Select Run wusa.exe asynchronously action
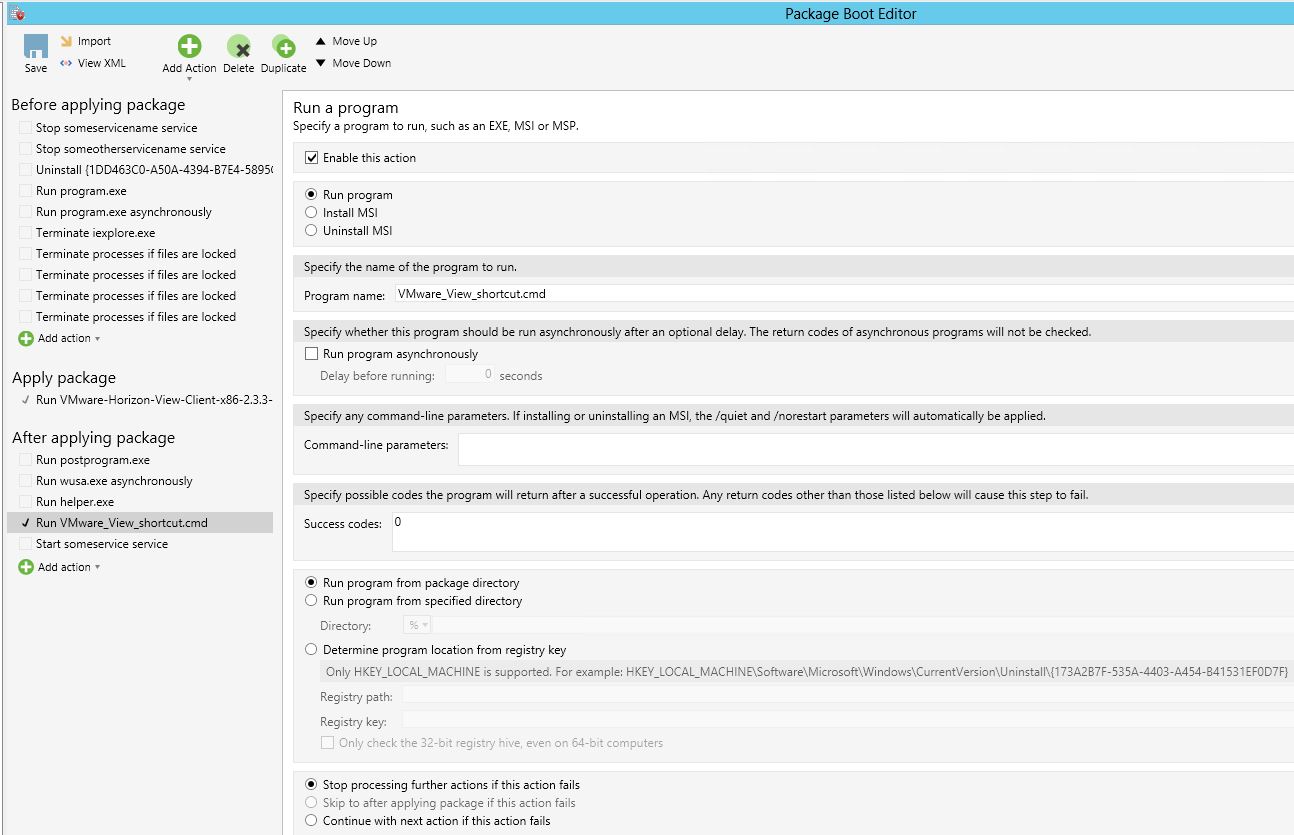 [114, 481]
